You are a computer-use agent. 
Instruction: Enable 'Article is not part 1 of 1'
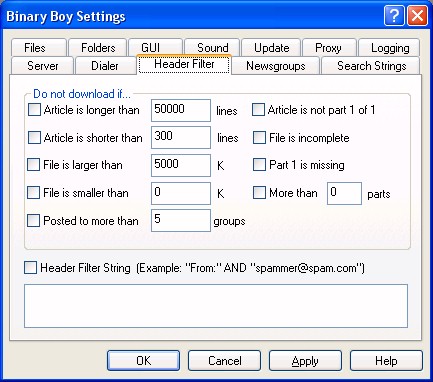[x=258, y=110]
